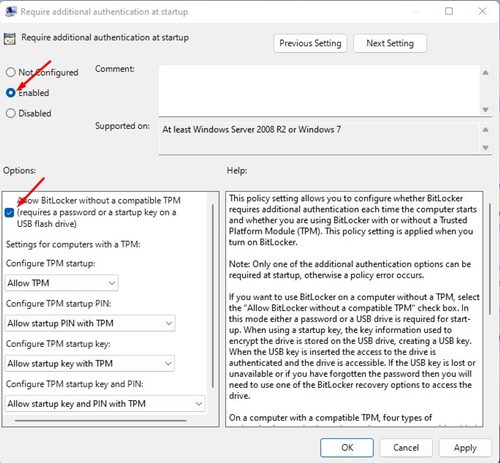Screen dimensions: 500x463
Task: Click Comment box scroll up arrow
Action: (x=485, y=72)
